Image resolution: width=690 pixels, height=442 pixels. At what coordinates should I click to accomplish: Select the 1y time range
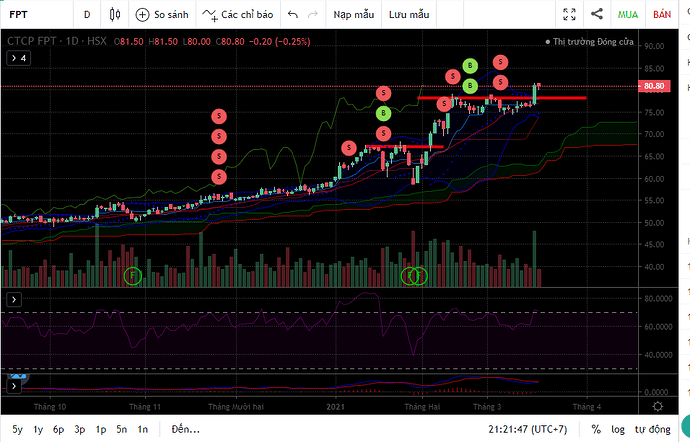point(38,429)
